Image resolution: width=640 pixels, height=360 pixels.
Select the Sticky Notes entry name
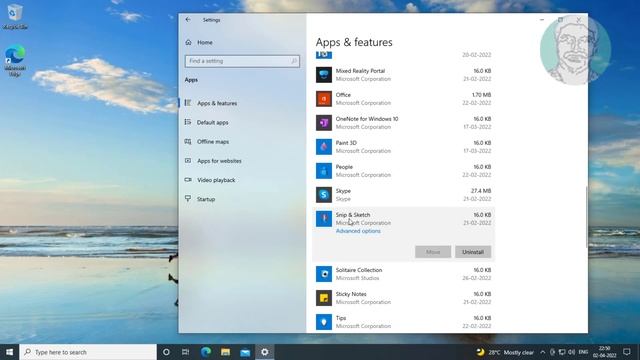351,294
